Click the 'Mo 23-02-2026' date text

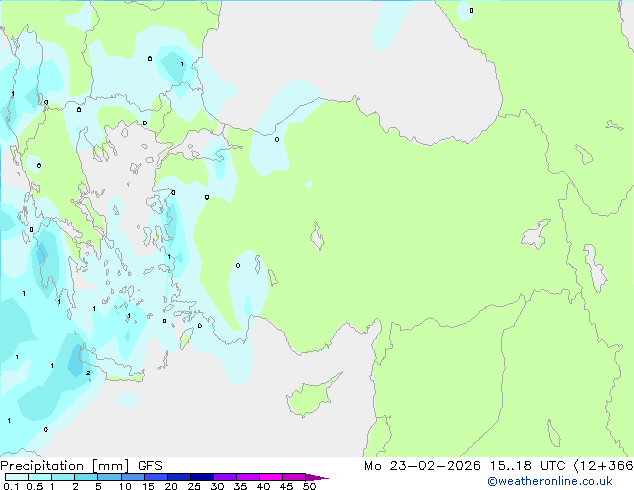pos(422,466)
